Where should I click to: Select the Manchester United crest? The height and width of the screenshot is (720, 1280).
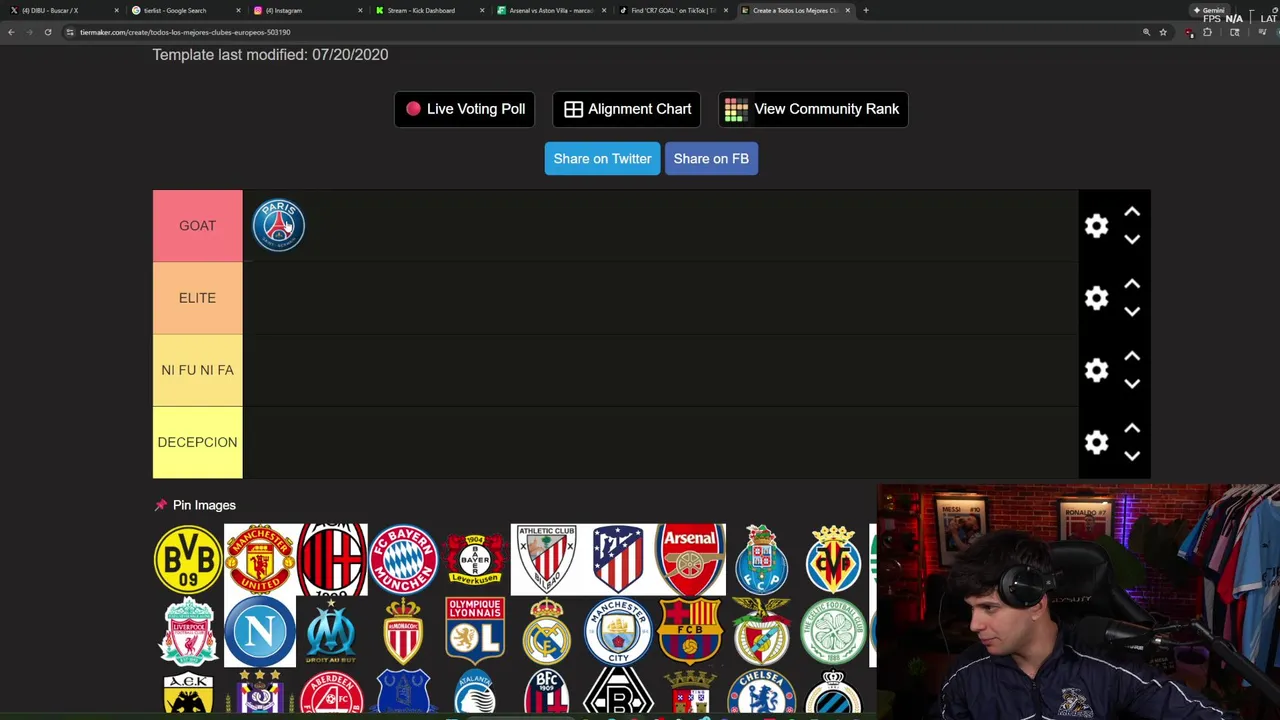[260, 559]
